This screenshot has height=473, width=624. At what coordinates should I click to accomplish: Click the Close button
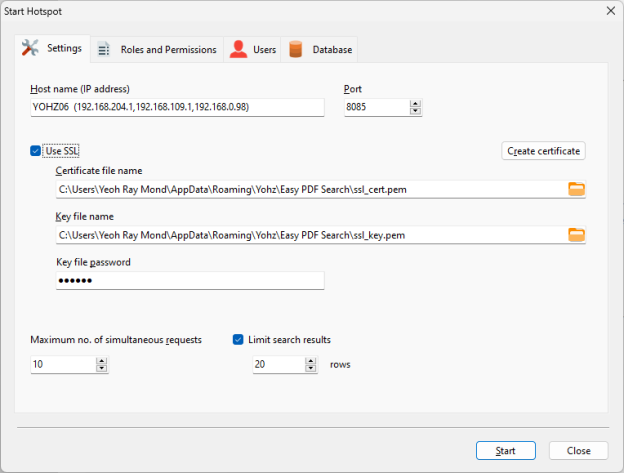(x=578, y=450)
